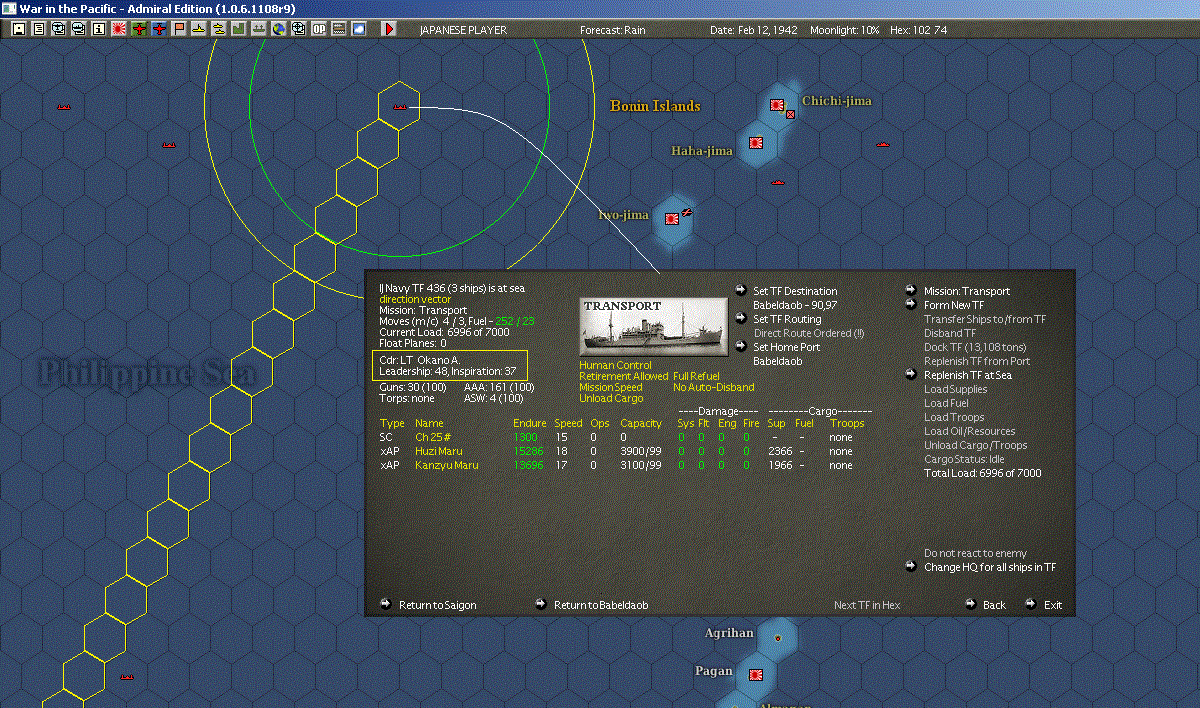Click Replenish TF at Sea label
The width and height of the screenshot is (1200, 708).
coord(968,375)
